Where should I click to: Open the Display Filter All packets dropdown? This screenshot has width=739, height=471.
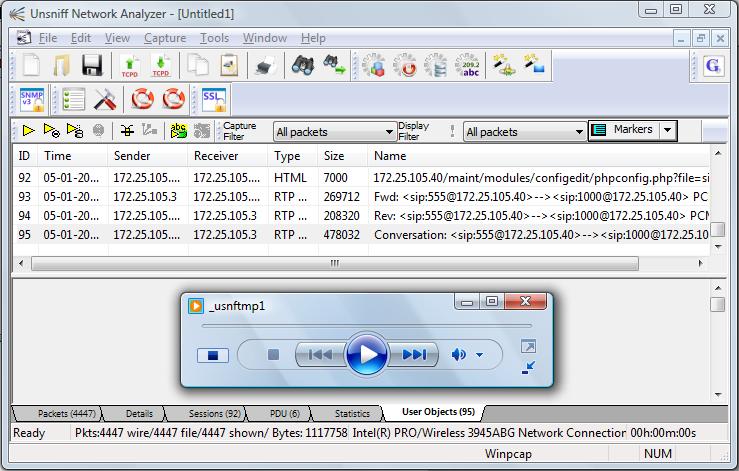(x=525, y=132)
